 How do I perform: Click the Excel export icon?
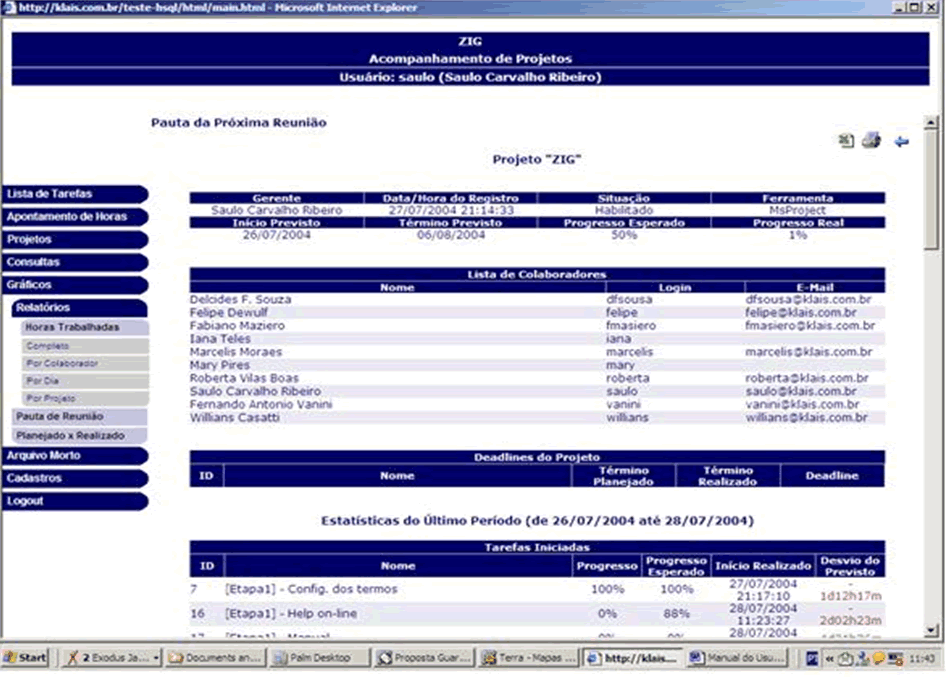(x=846, y=142)
